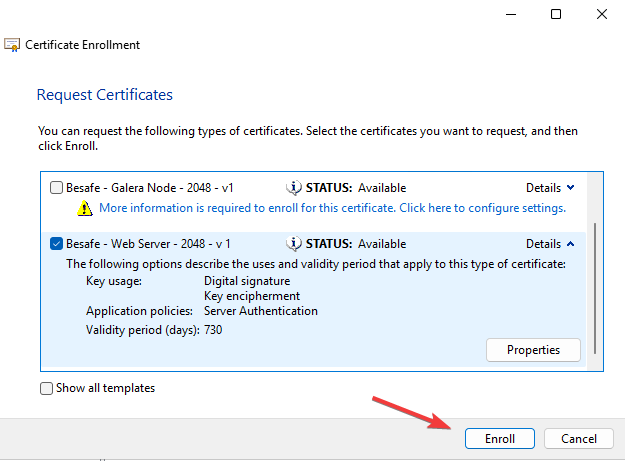Uncheck the Besafe - Web Server checkbox
Viewport: 625px width, 461px height.
pos(56,243)
